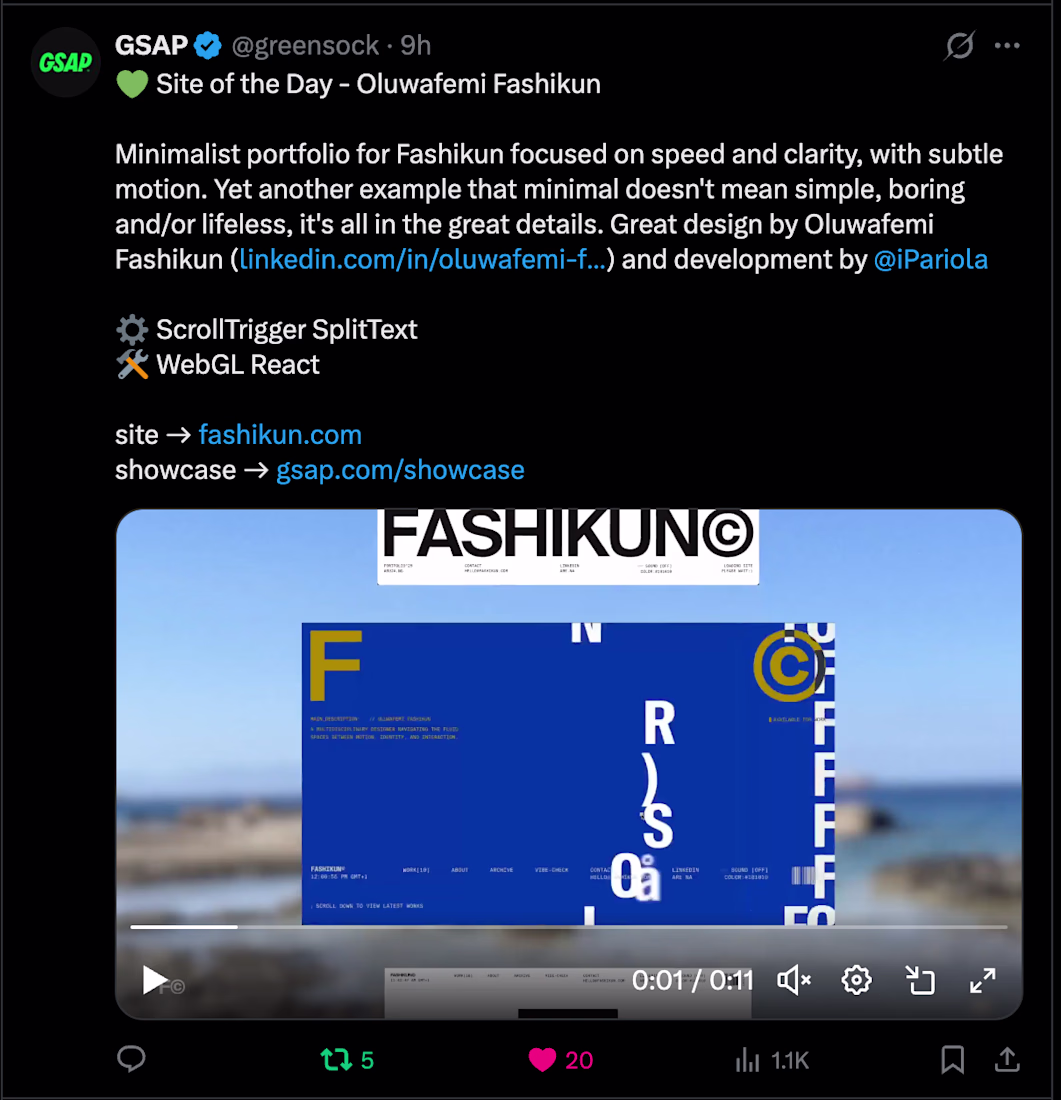Click the @greensock handle
This screenshot has width=1061, height=1100.
coord(305,46)
